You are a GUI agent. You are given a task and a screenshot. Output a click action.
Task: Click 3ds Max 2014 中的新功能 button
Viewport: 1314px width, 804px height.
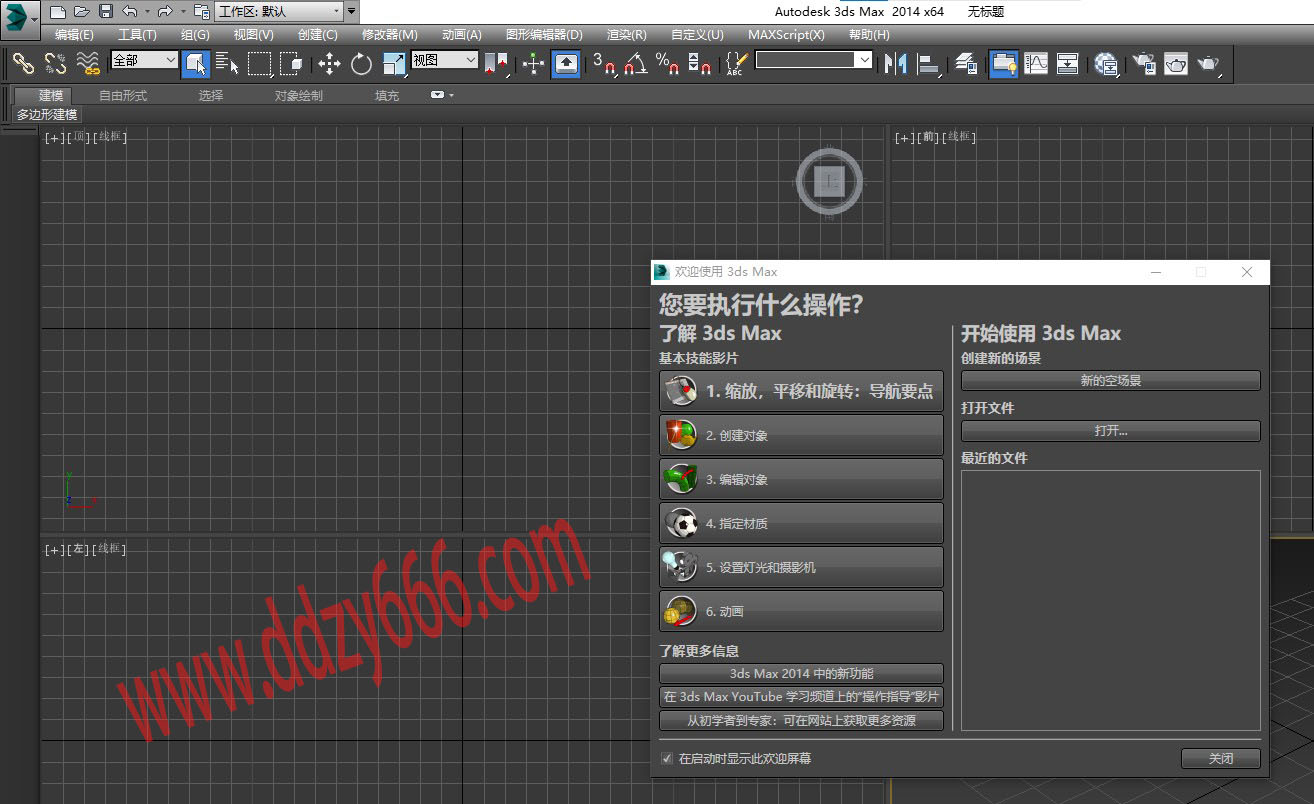pos(801,674)
